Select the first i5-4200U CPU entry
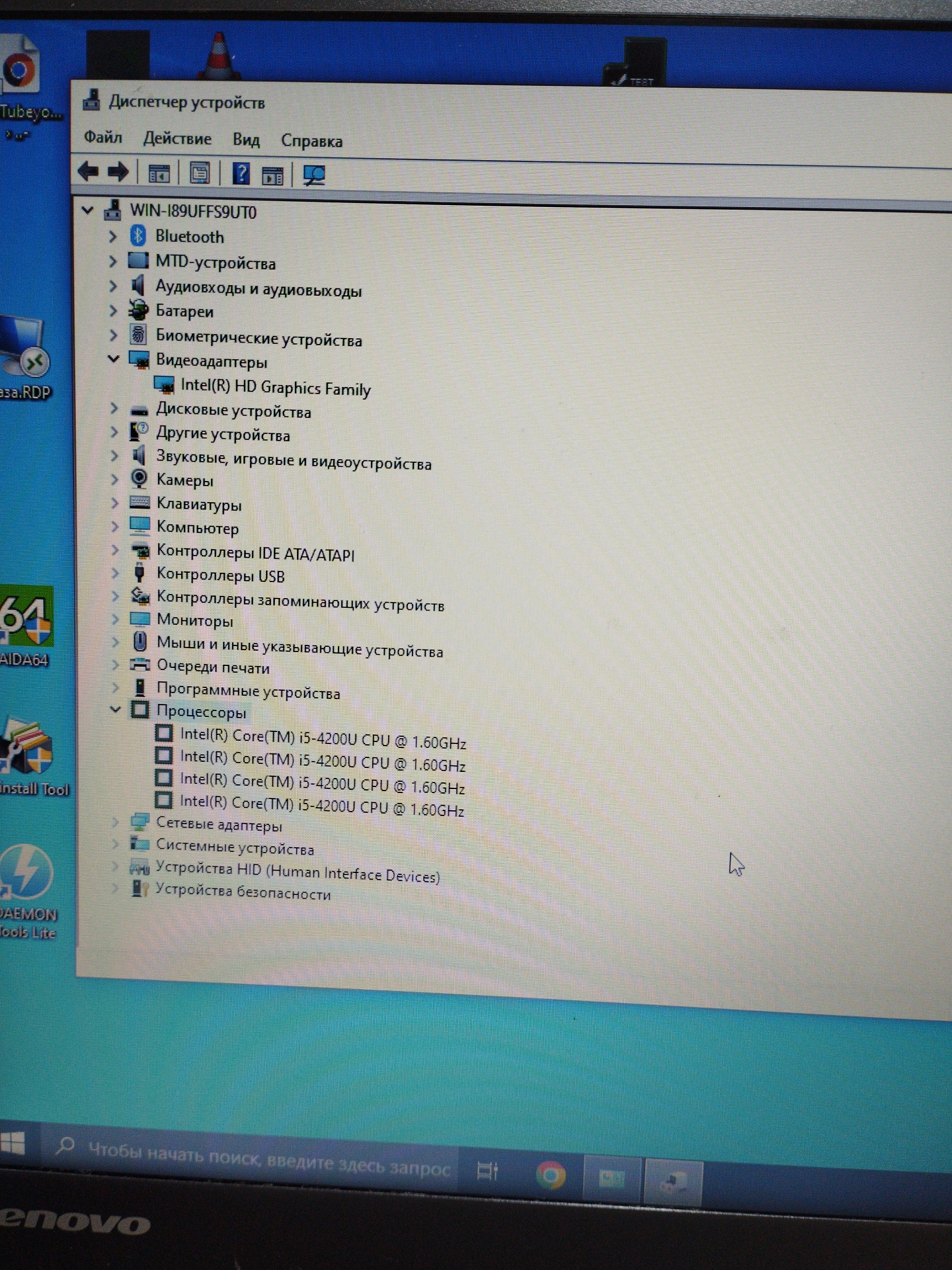This screenshot has width=952, height=1270. pyautogui.click(x=323, y=738)
